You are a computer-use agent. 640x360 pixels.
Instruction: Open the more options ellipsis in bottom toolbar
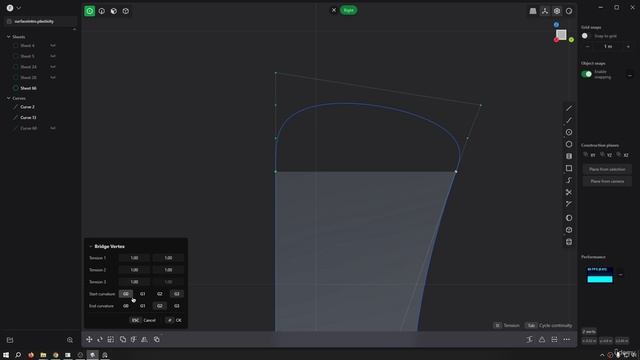point(567,339)
